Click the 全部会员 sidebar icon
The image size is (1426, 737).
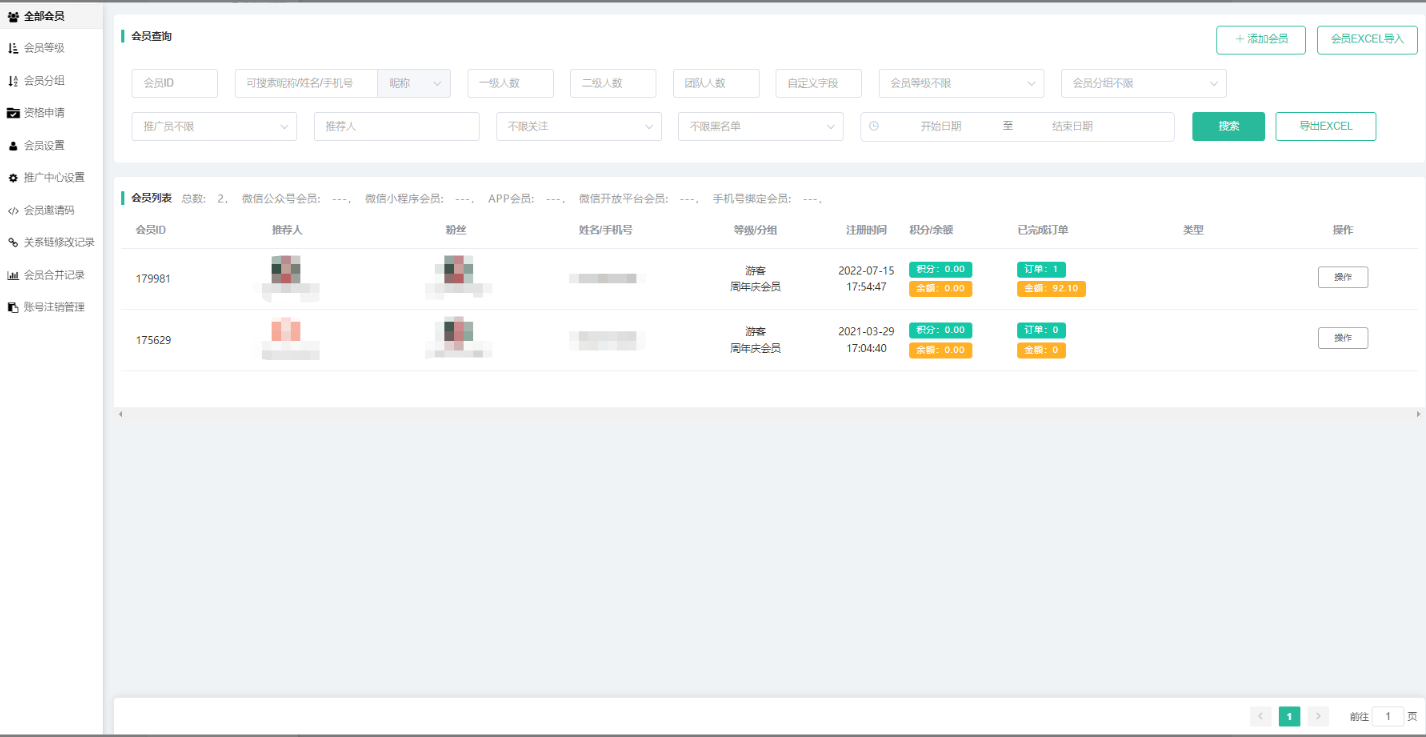pyautogui.click(x=13, y=16)
